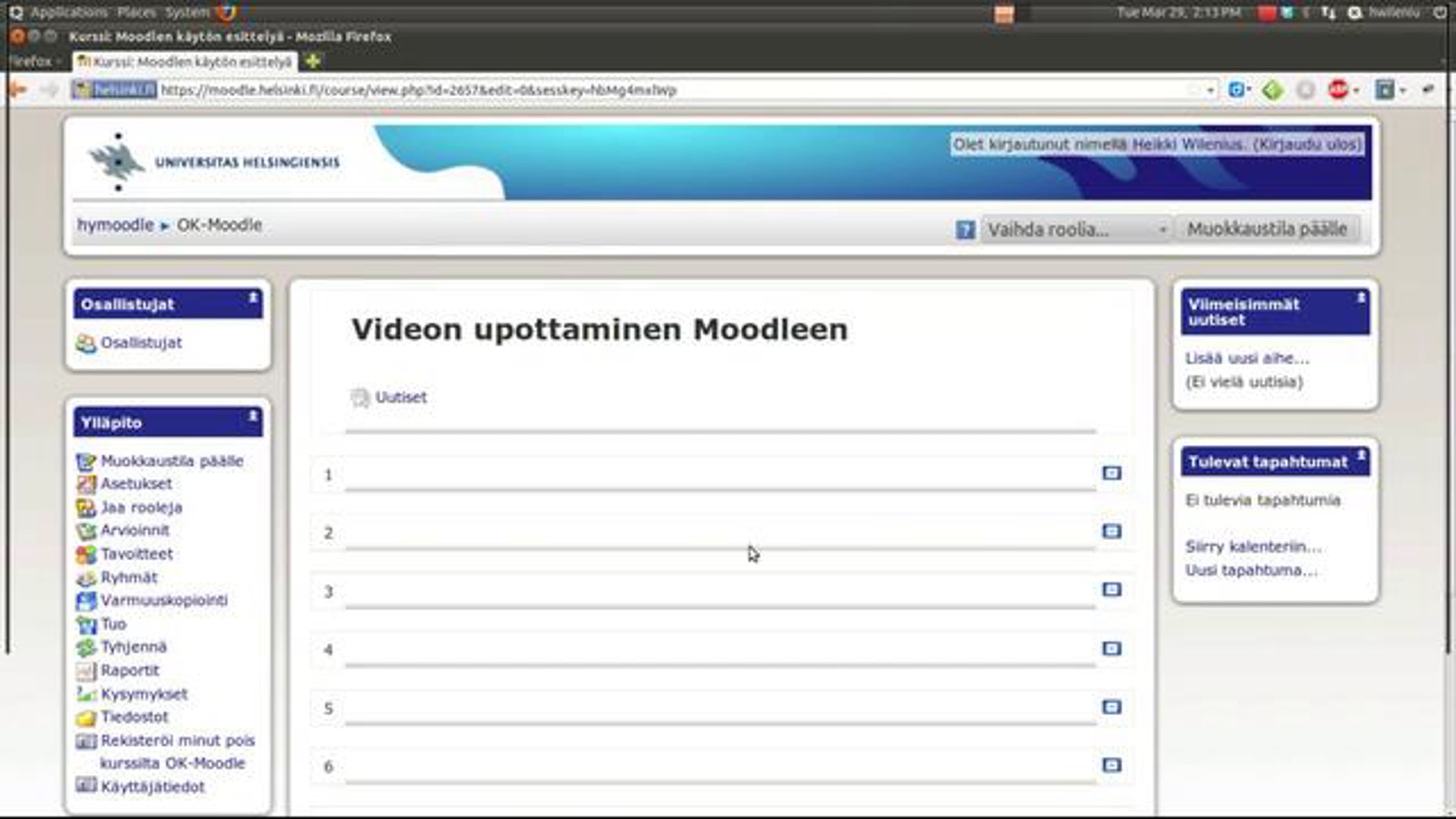Open the Vaihda roolia dropdown
This screenshot has height=819, width=1456.
[x=1077, y=230]
